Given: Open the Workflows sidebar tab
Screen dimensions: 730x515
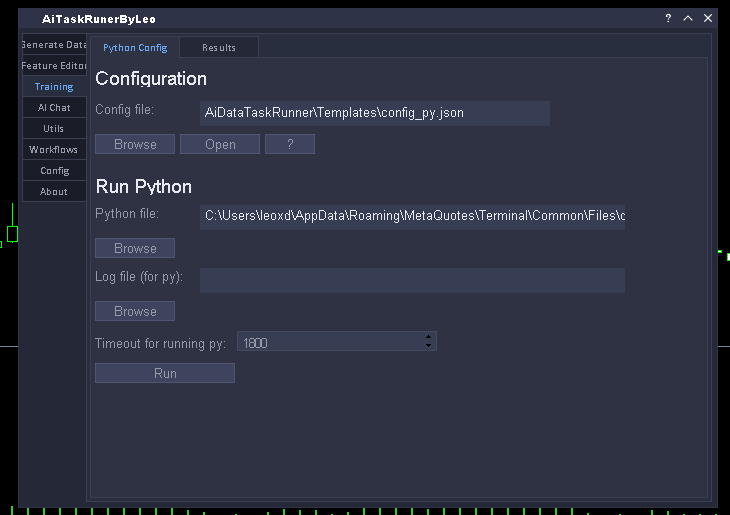Looking at the screenshot, I should click(54, 150).
